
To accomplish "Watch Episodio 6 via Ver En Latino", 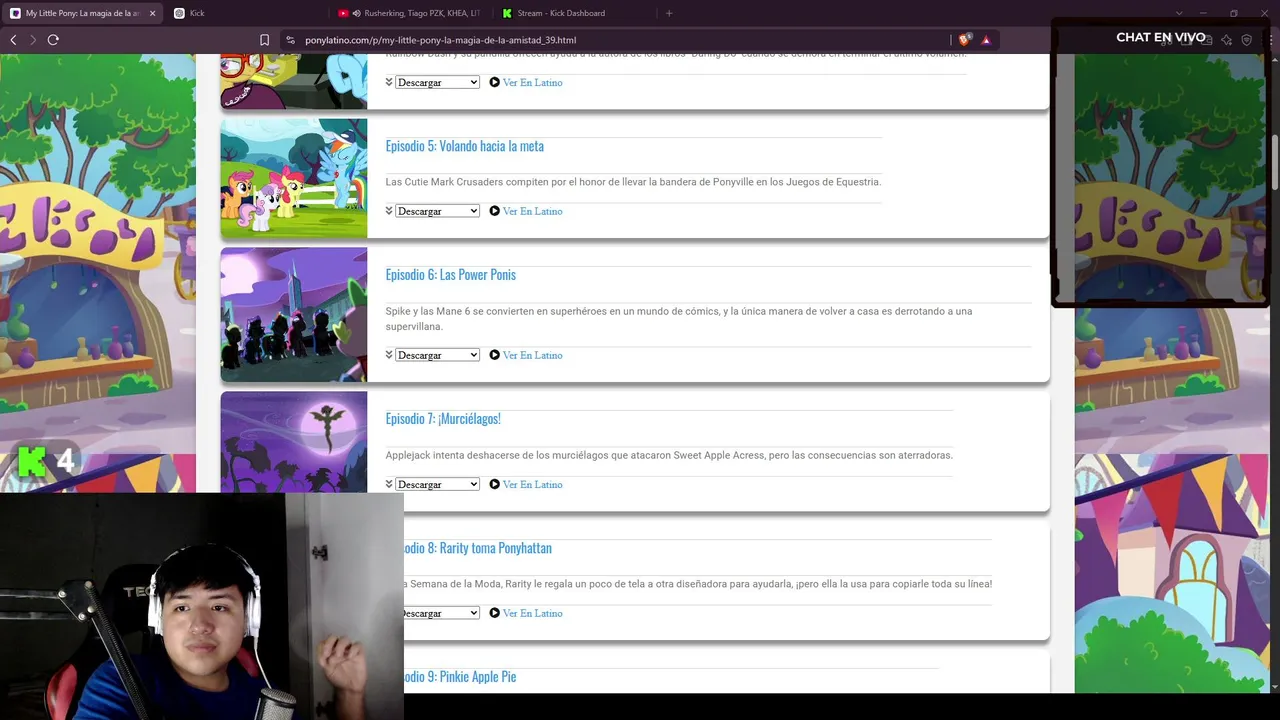I will [532, 355].
